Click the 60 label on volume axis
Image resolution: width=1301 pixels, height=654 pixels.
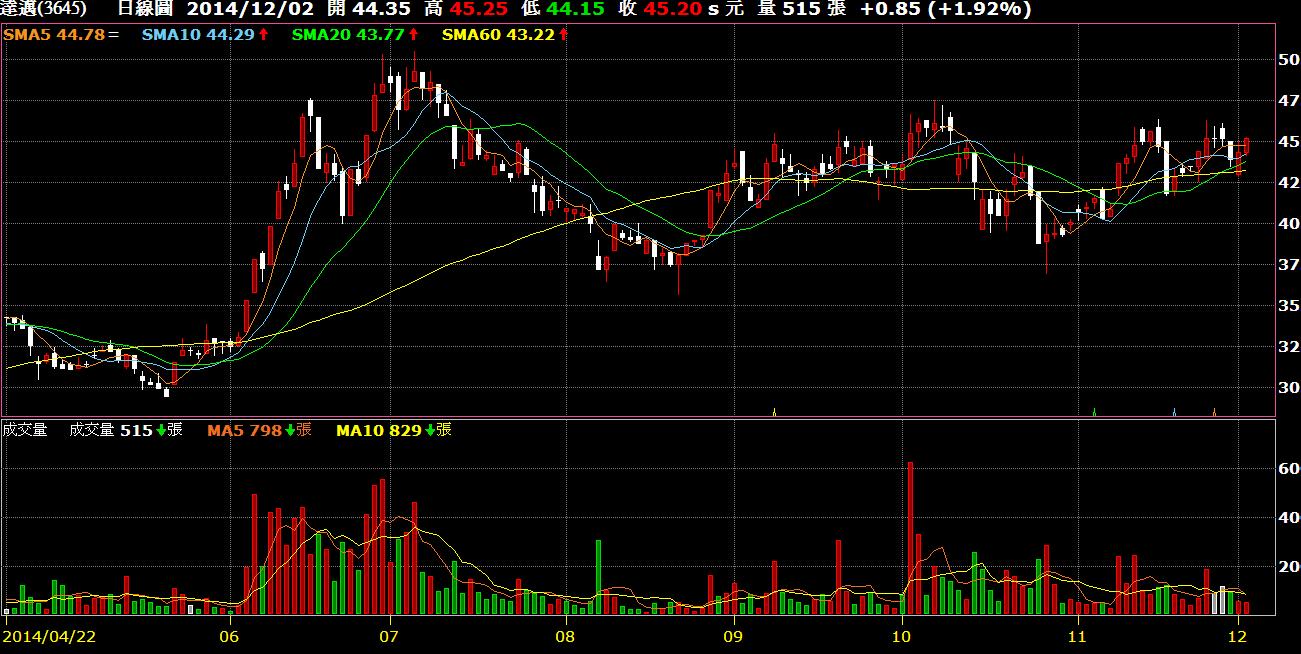tap(1287, 467)
